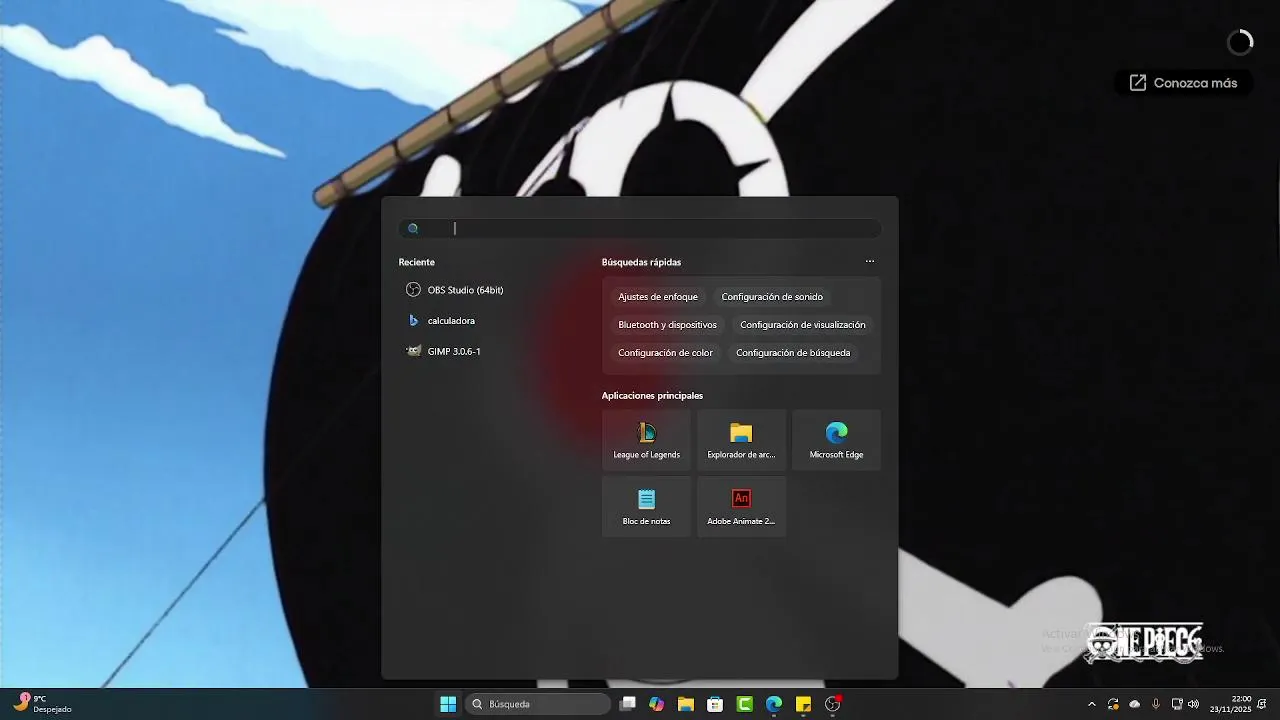Launch Adobe Animate from main apps
The image size is (1280, 720).
tap(741, 506)
